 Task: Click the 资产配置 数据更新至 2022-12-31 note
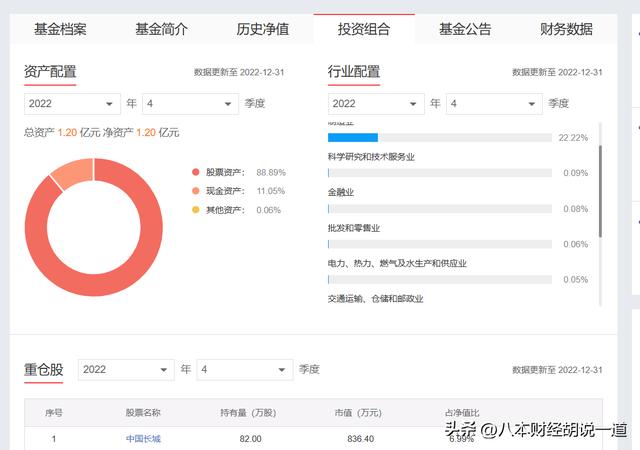tap(239, 72)
